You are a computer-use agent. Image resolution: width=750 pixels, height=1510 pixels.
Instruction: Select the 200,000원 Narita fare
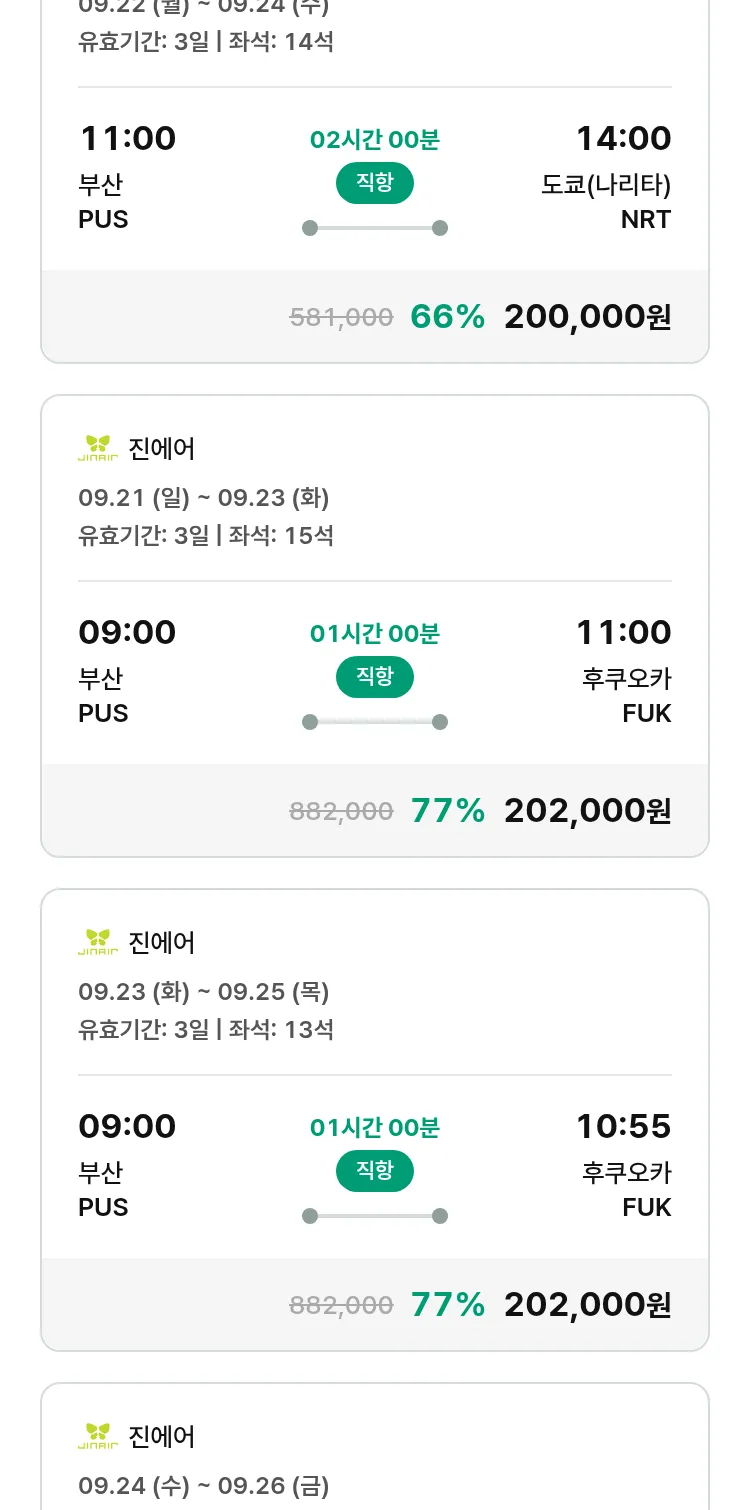587,317
